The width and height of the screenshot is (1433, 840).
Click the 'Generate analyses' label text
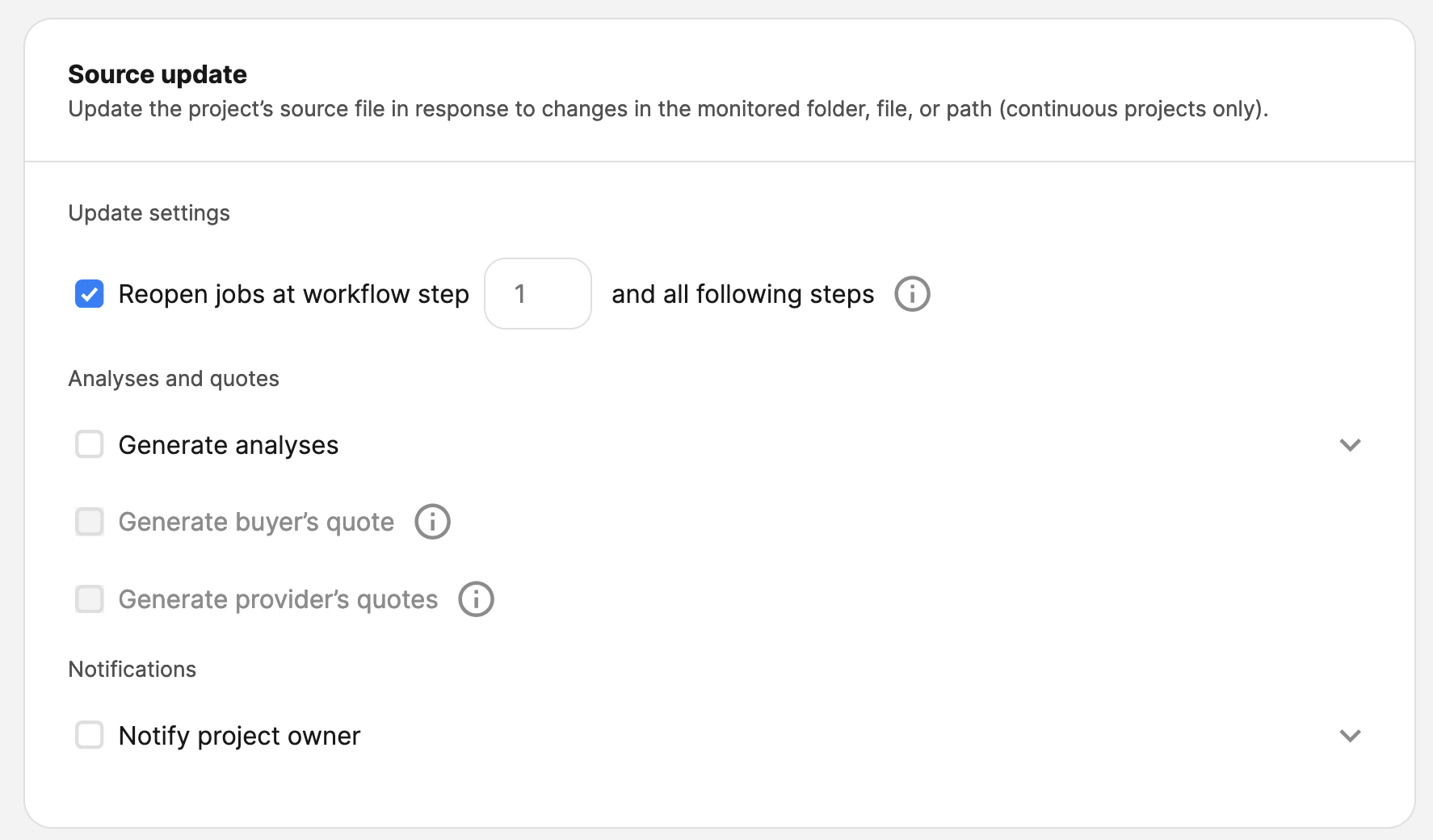tap(229, 445)
